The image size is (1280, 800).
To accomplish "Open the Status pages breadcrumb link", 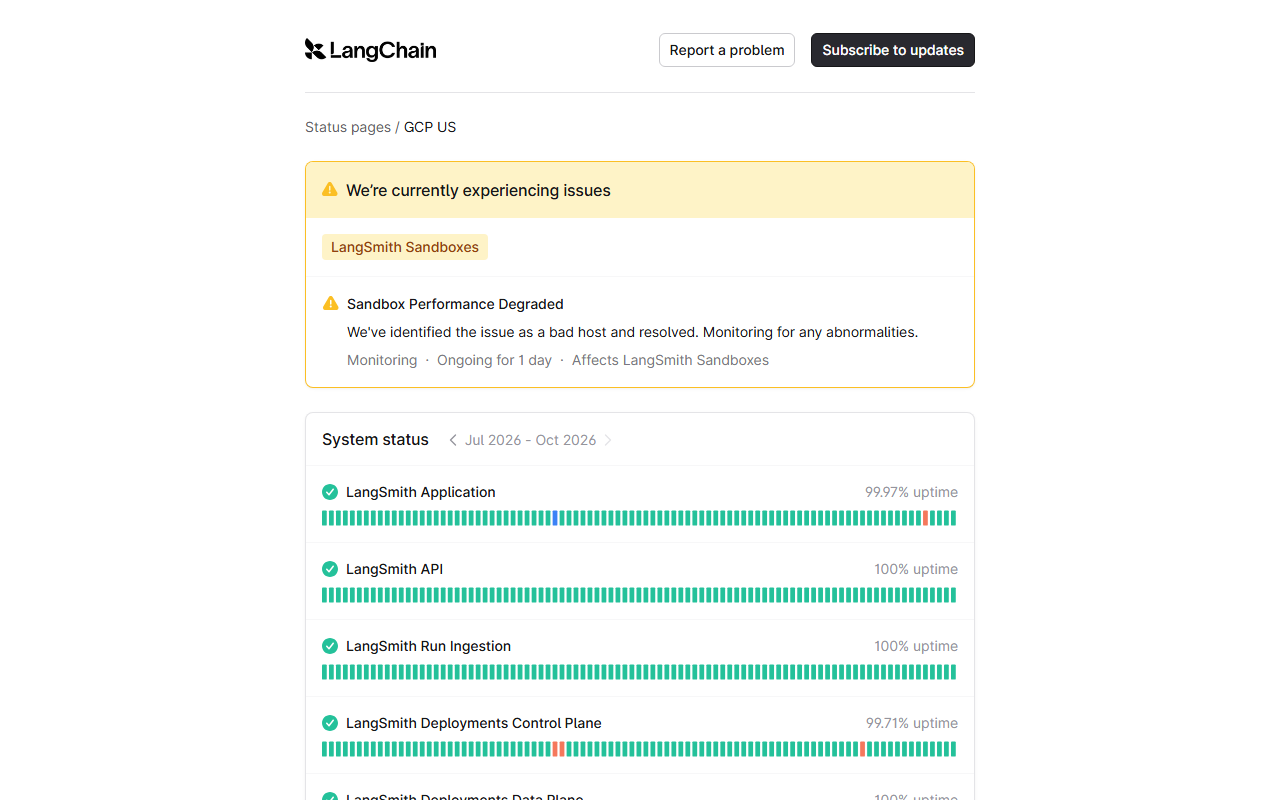I will coord(348,127).
